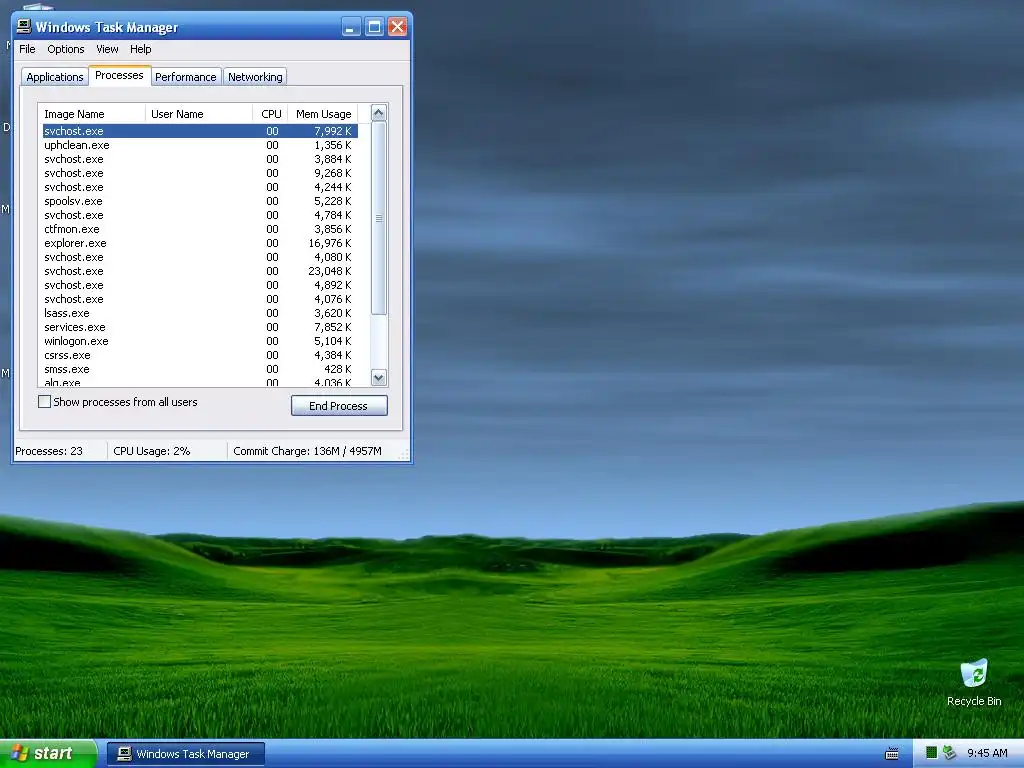Toggle Show processes from all users
Viewport: 1024px width, 768px height.
pyautogui.click(x=44, y=402)
